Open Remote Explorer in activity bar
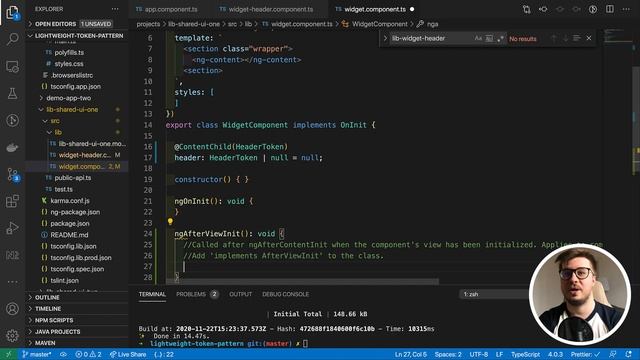Viewport: 640px width, 360px height. click(13, 67)
